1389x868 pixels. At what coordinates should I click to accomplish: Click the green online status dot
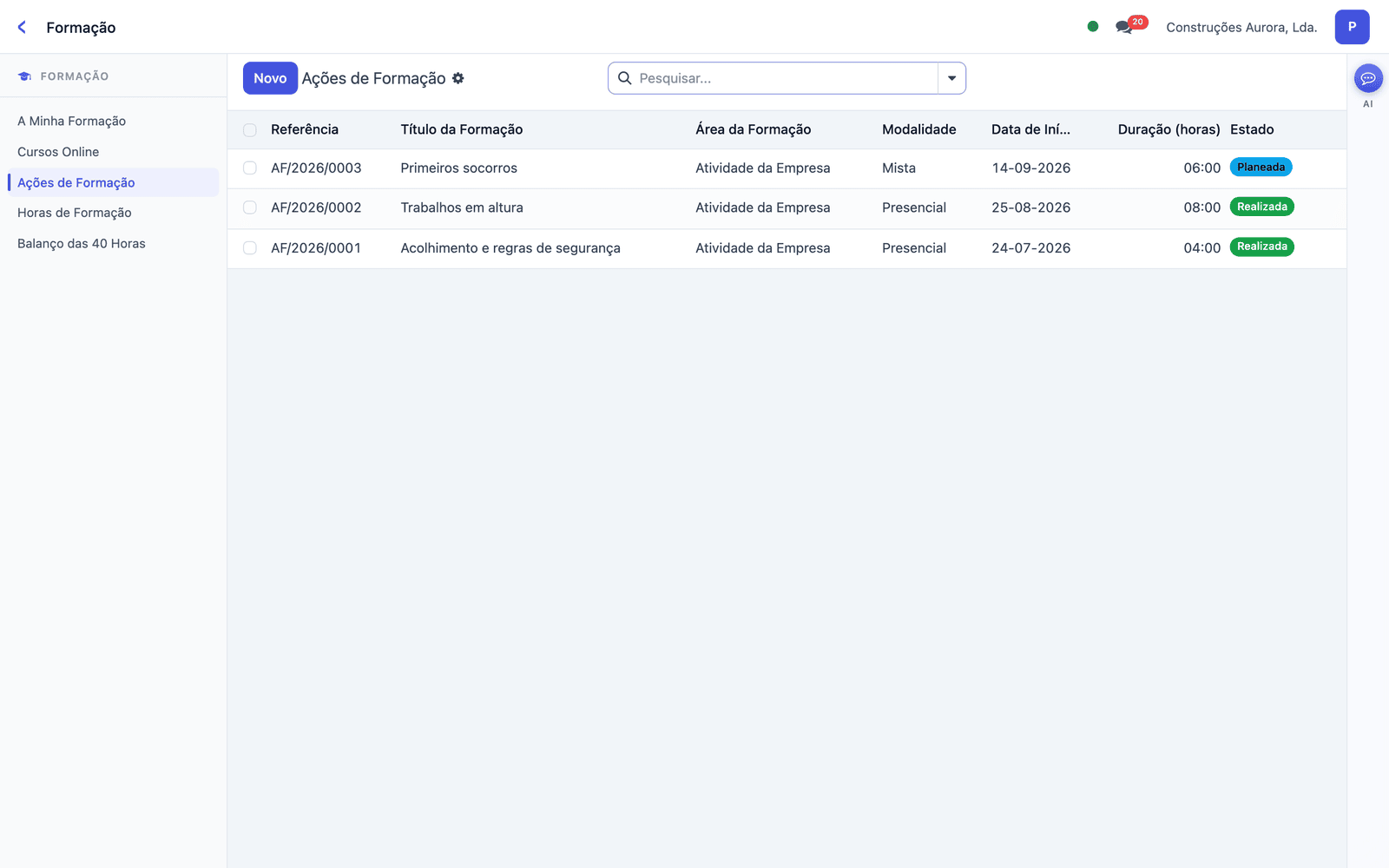click(1093, 26)
